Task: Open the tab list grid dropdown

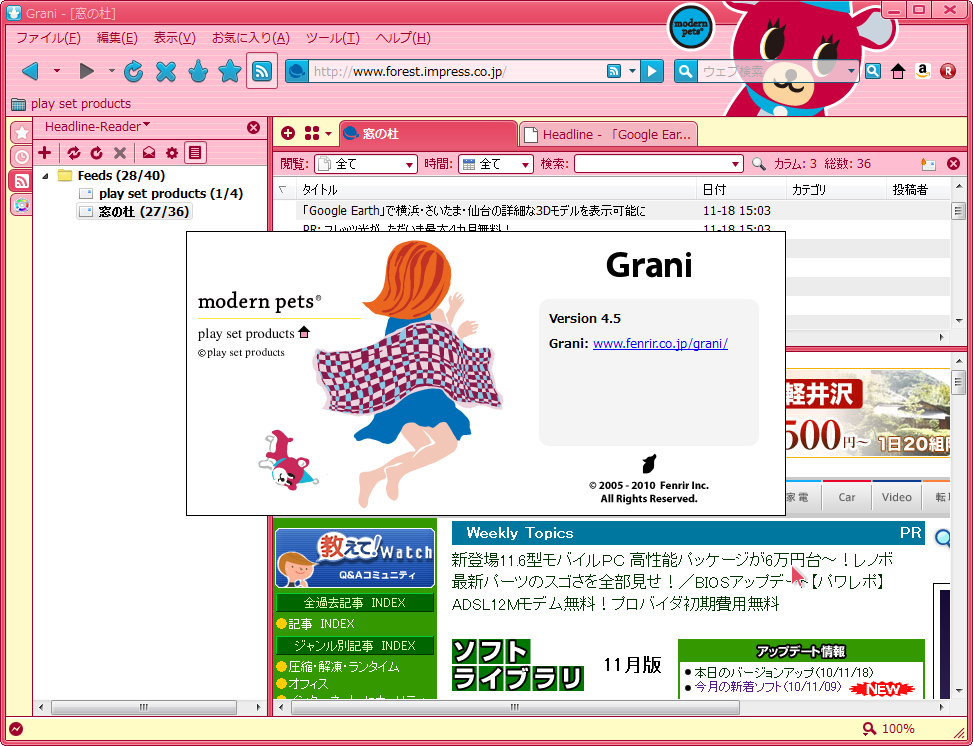Action: (318, 133)
